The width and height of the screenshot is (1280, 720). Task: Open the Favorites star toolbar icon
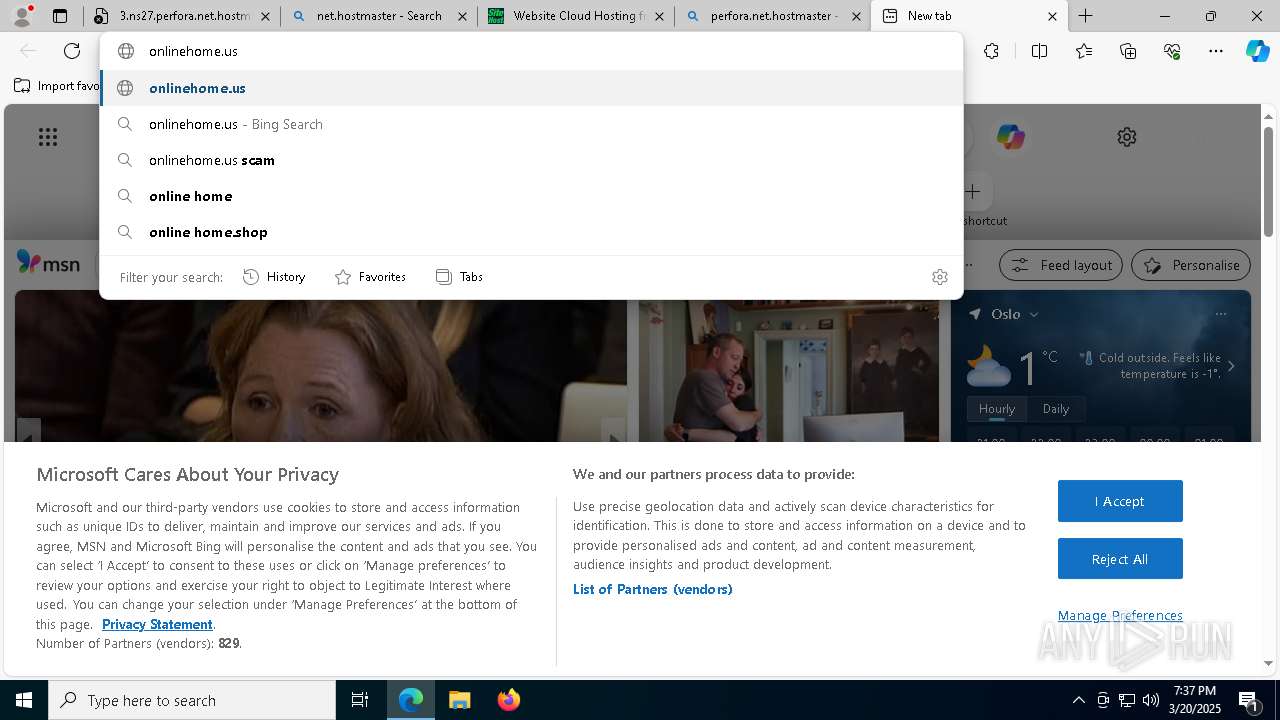pyautogui.click(x=1084, y=51)
